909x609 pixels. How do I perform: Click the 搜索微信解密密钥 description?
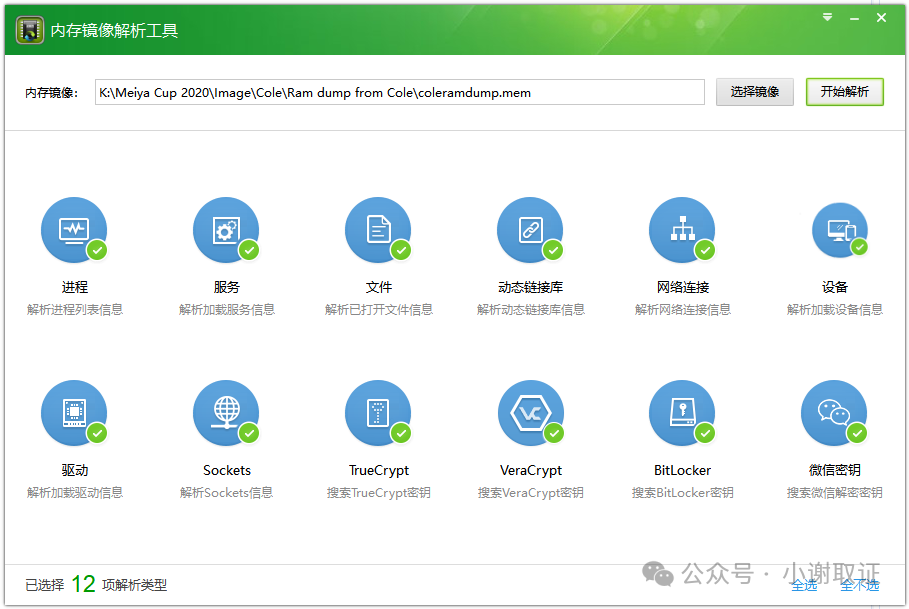tap(834, 493)
